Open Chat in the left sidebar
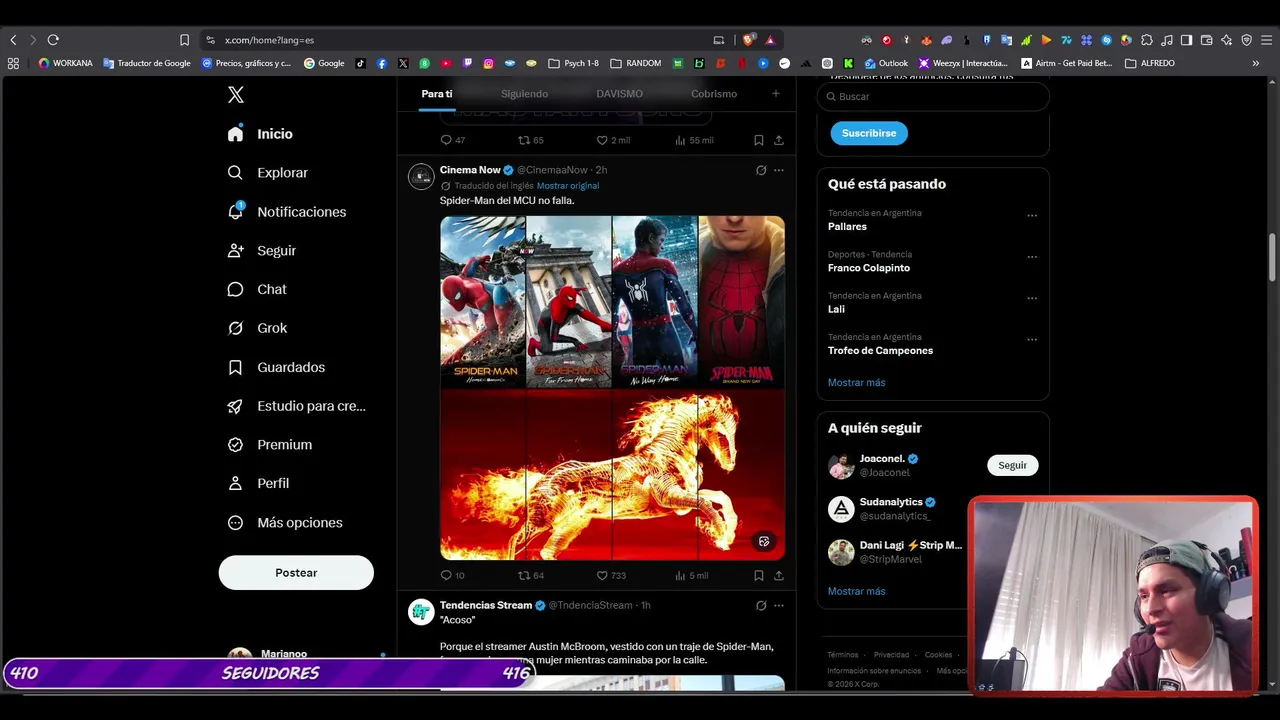The height and width of the screenshot is (720, 1280). point(257,289)
